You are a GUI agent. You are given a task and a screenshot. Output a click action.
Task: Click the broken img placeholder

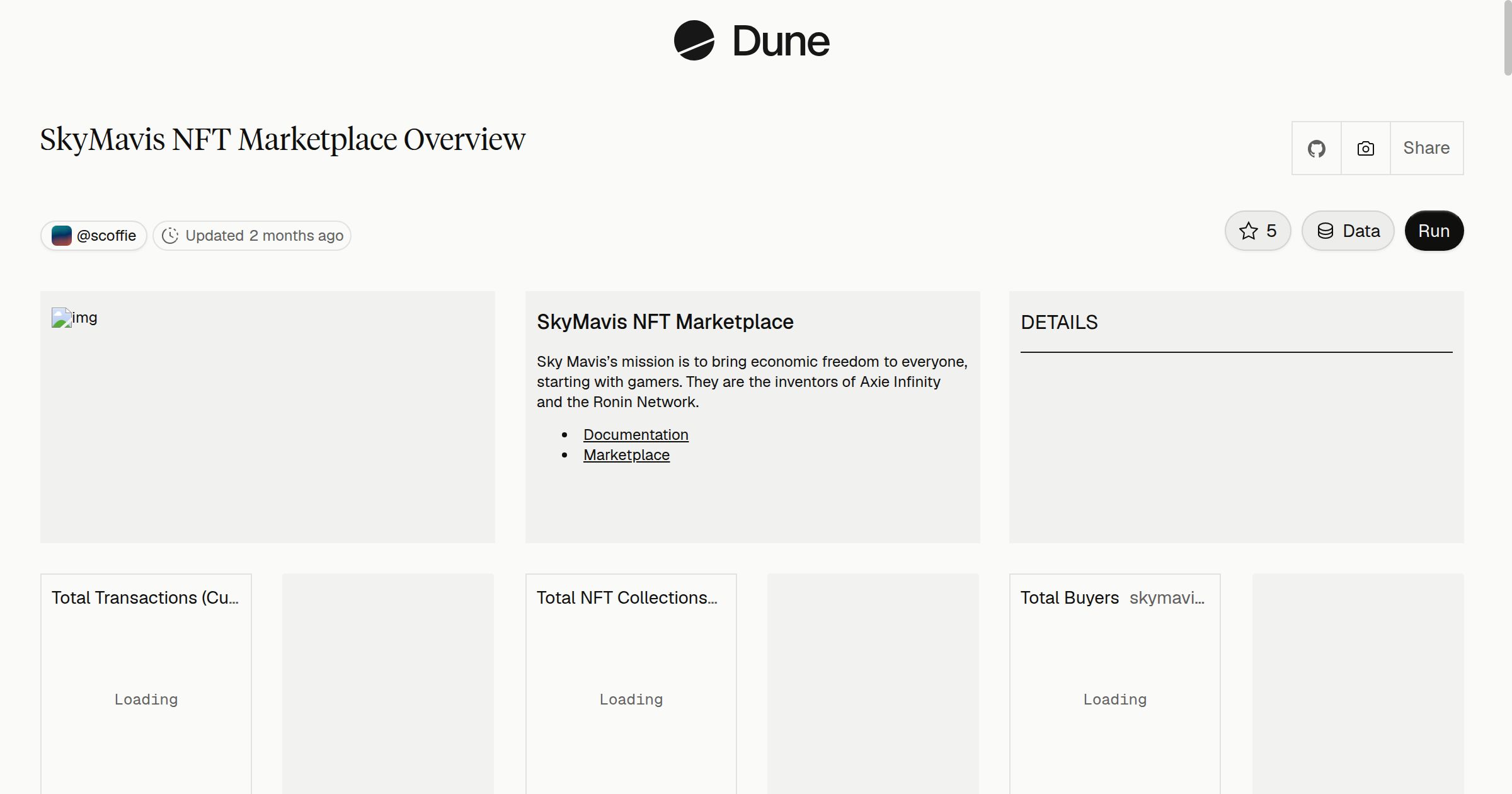click(74, 318)
